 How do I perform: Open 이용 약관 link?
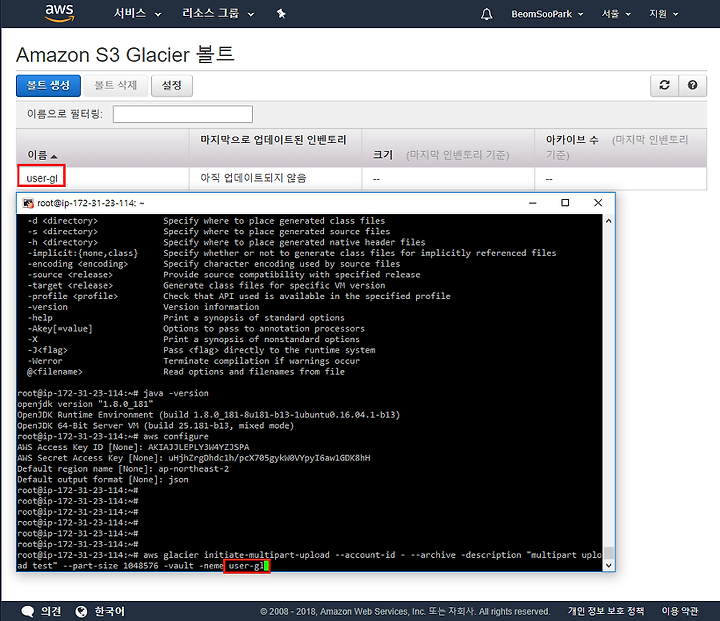point(679,611)
